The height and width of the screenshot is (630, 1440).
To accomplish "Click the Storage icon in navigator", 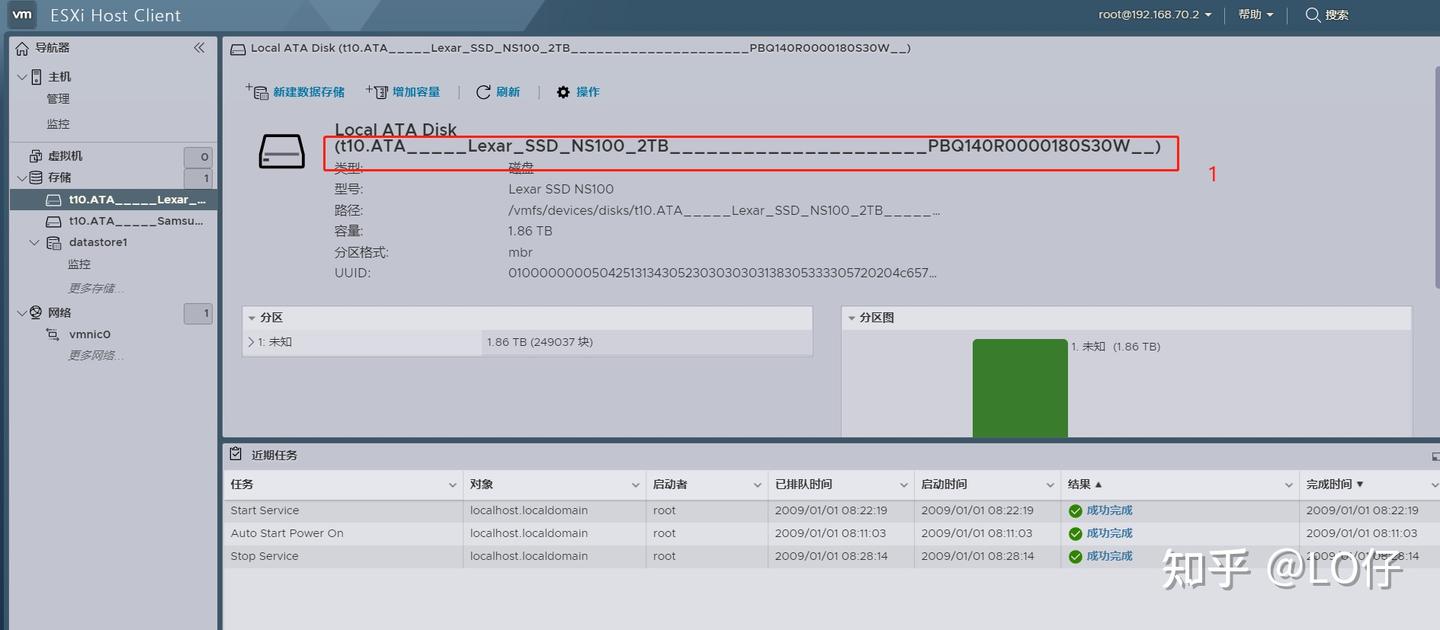I will tap(37, 178).
